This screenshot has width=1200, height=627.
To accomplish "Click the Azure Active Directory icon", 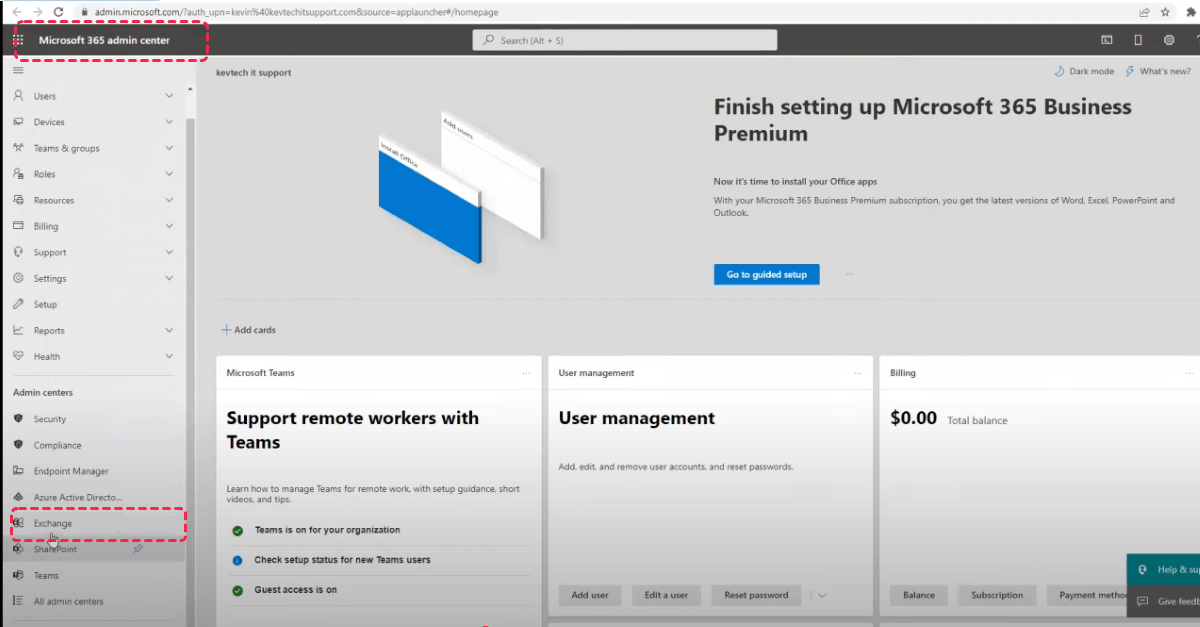I will tap(18, 497).
